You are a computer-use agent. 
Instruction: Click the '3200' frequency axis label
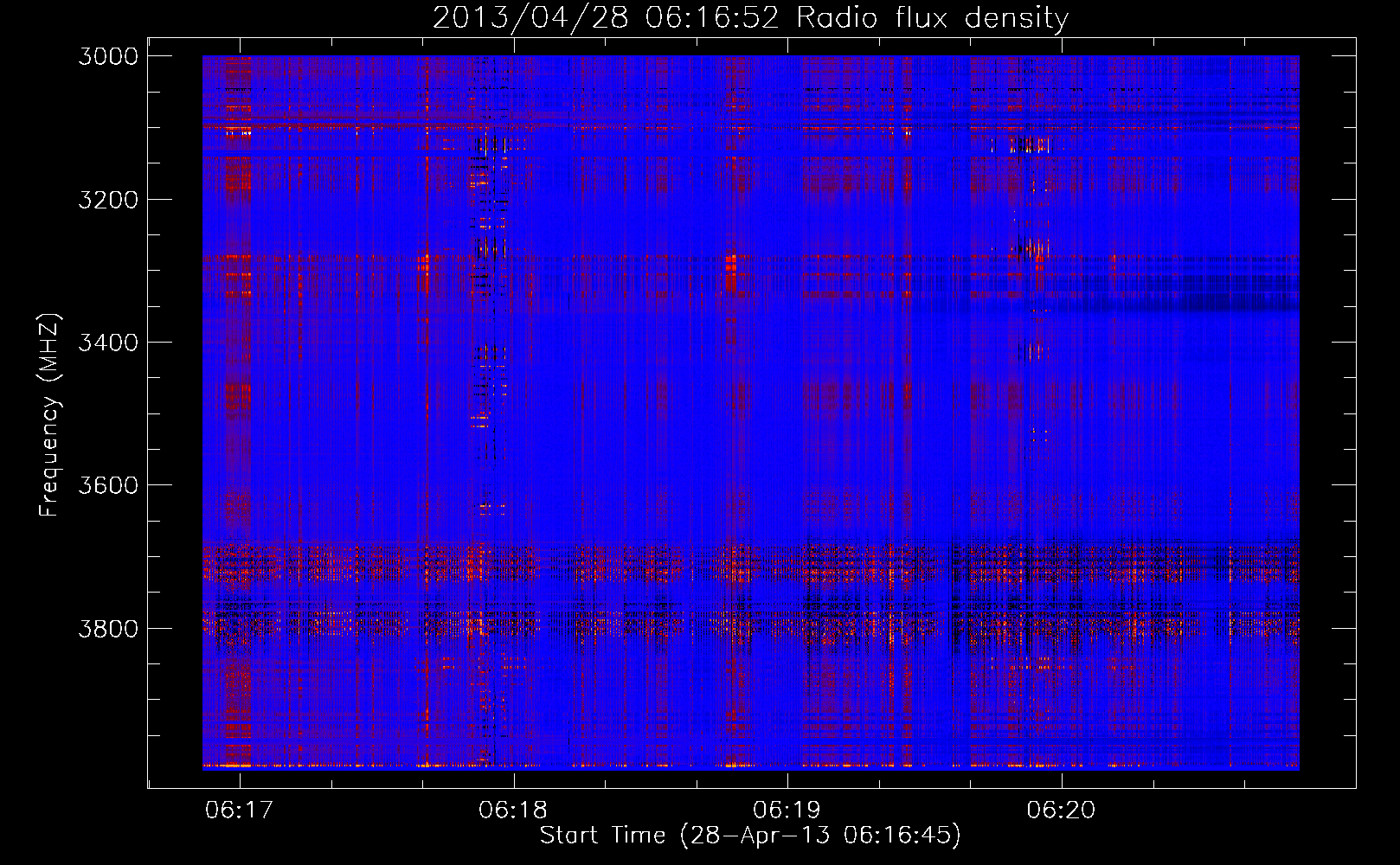point(108,199)
